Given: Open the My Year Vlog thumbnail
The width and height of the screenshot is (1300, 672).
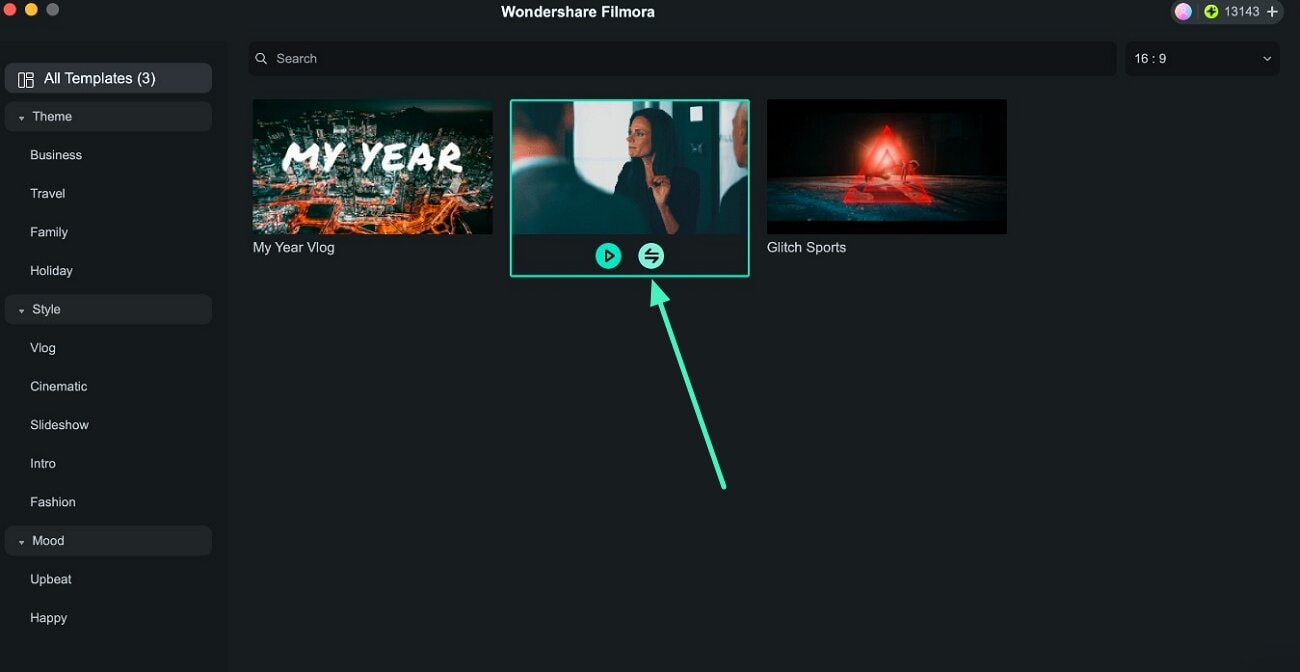Looking at the screenshot, I should pos(372,167).
